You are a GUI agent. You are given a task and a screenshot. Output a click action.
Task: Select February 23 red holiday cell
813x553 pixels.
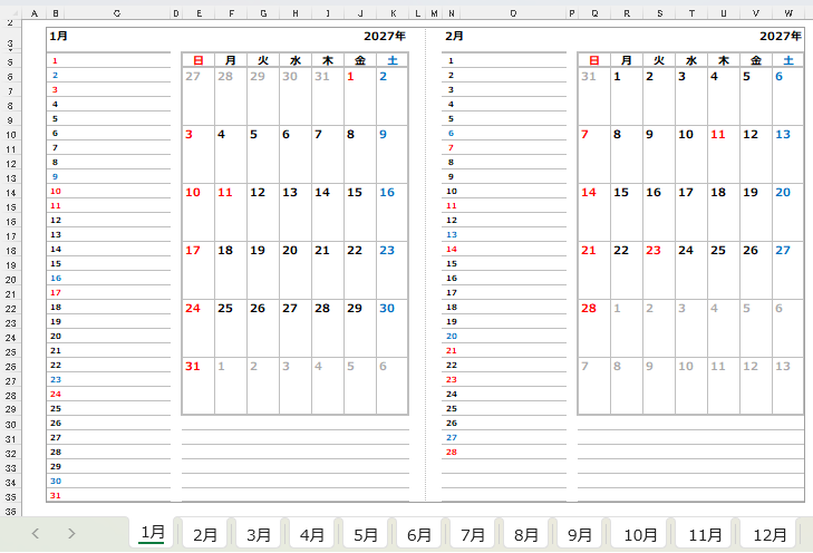click(658, 270)
